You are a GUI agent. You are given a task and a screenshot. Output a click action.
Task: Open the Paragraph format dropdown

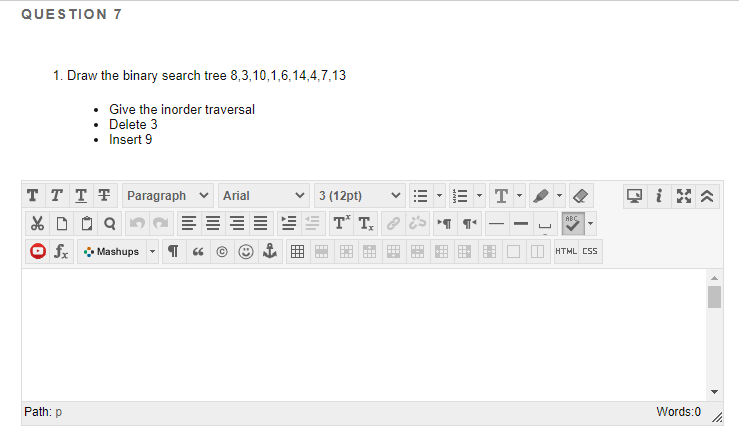168,196
